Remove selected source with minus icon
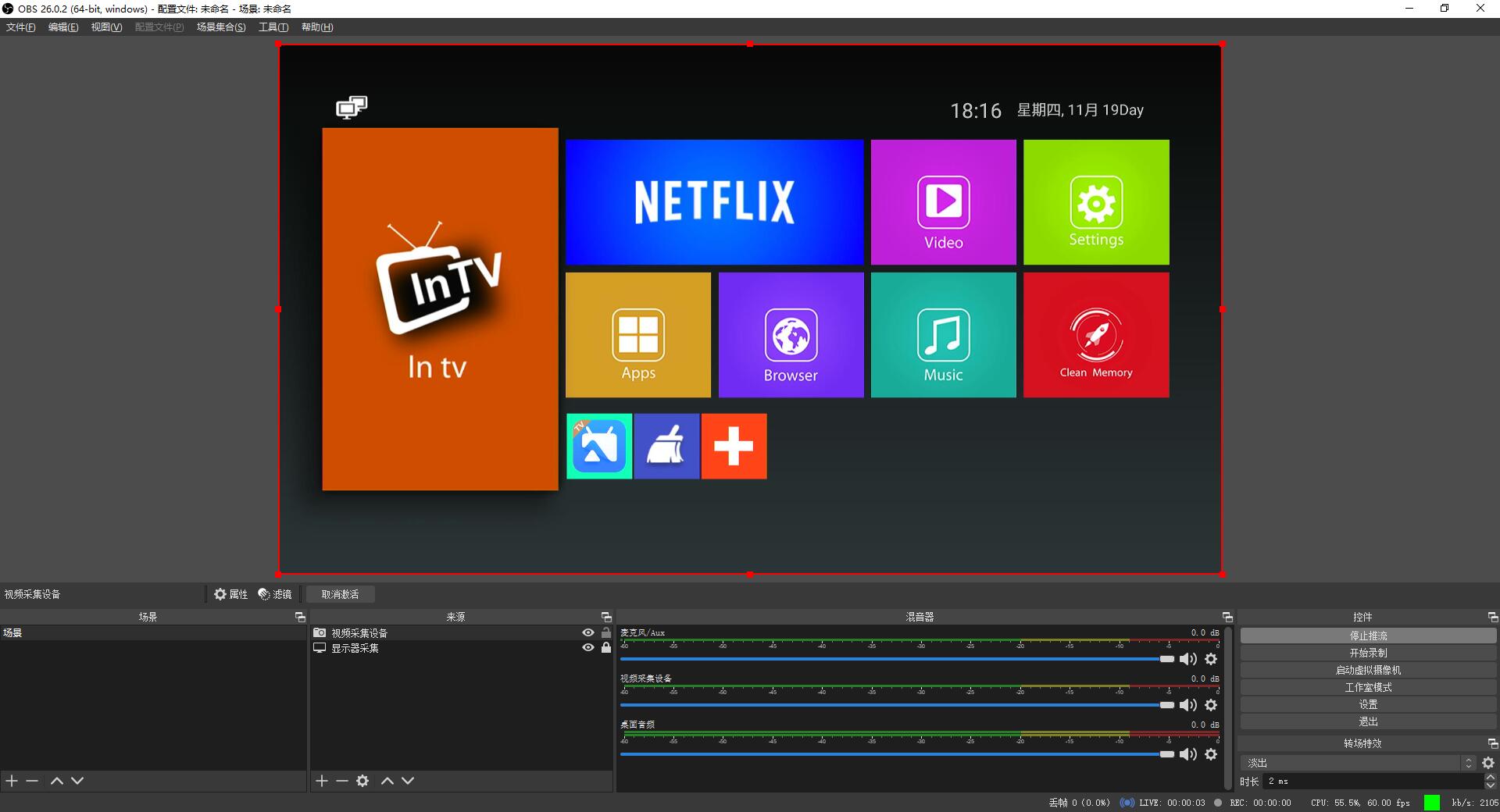Screen dimensions: 1500x812 pos(342,781)
